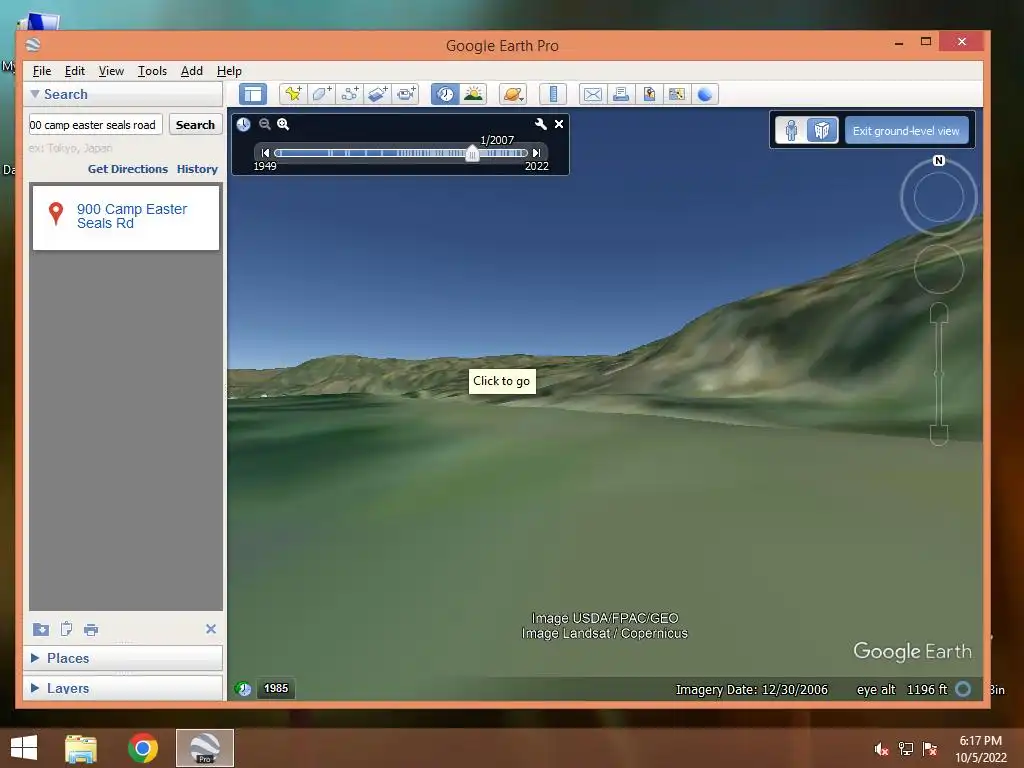Click the streaming status circle indicator
This screenshot has height=768, width=1024.
pos(963,689)
